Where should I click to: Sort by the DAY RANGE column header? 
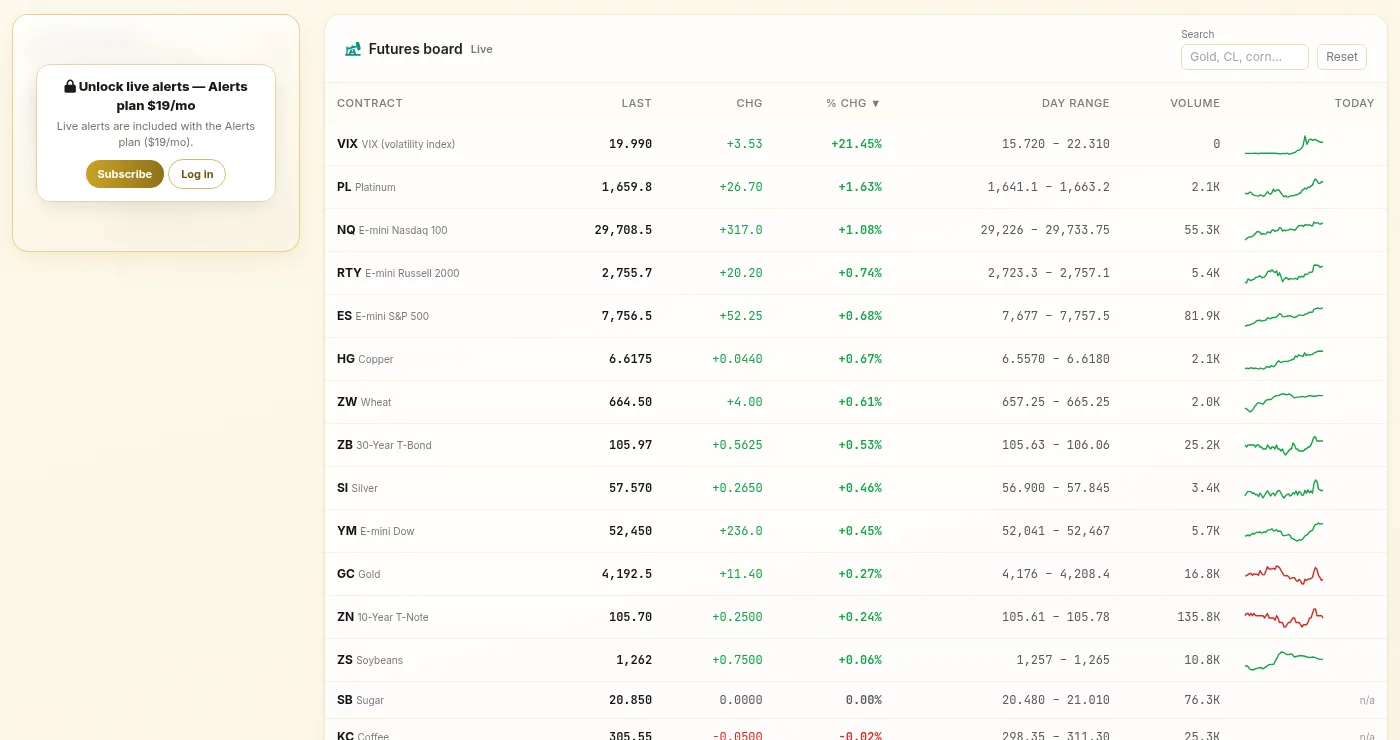point(1075,103)
